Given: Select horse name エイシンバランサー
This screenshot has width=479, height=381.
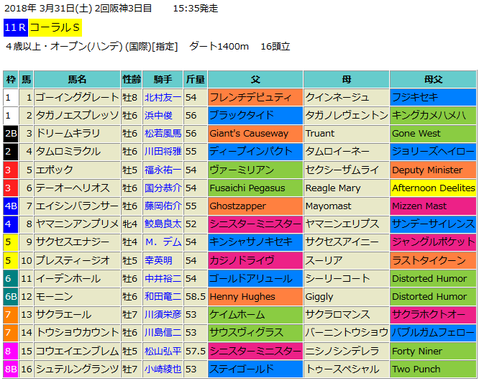Looking at the screenshot, I should pos(77,206).
